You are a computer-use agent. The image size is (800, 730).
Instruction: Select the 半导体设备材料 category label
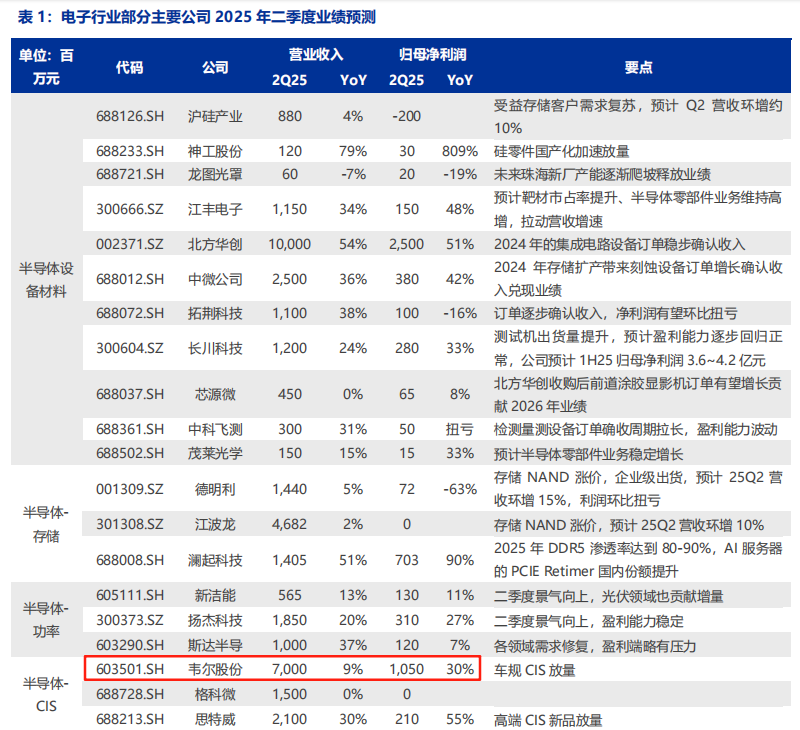point(46,280)
